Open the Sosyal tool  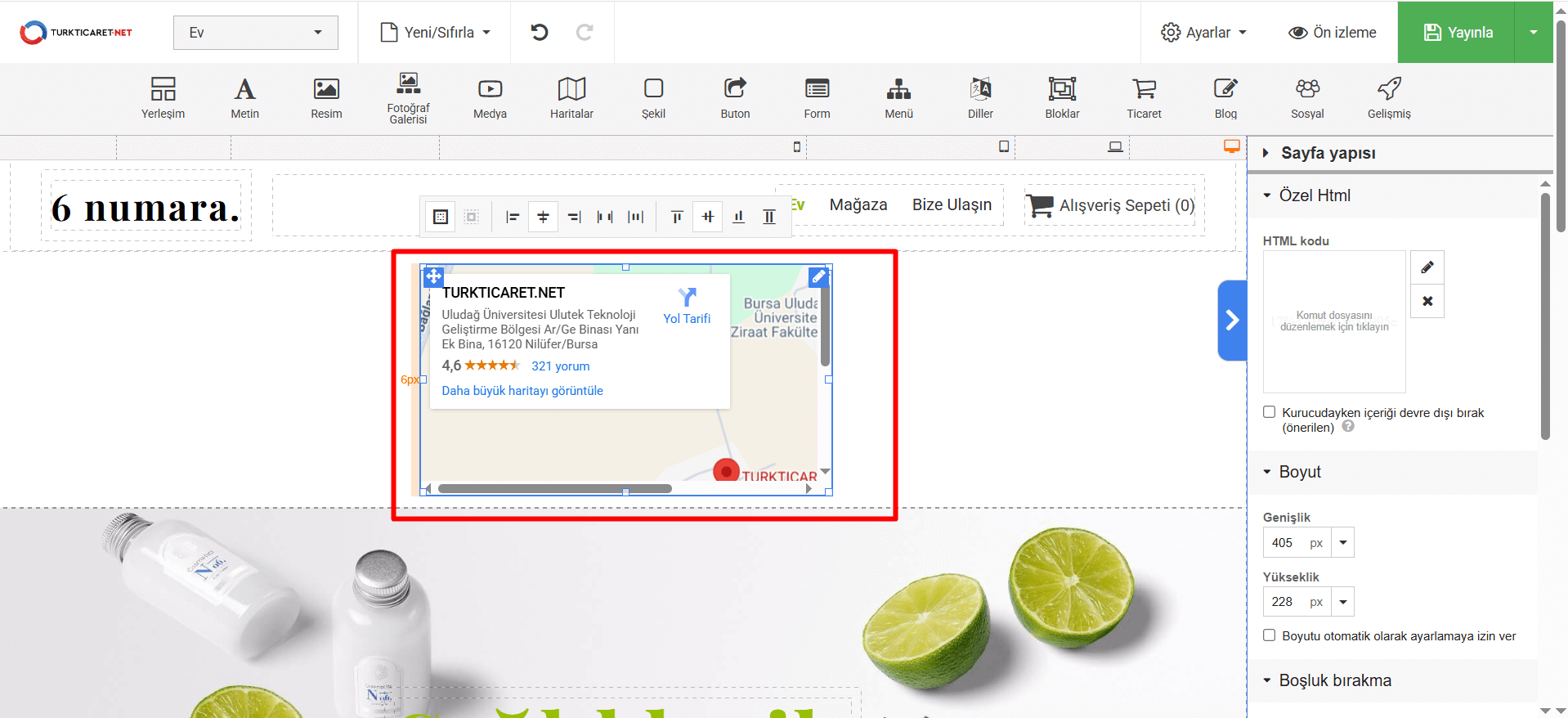coord(1307,98)
